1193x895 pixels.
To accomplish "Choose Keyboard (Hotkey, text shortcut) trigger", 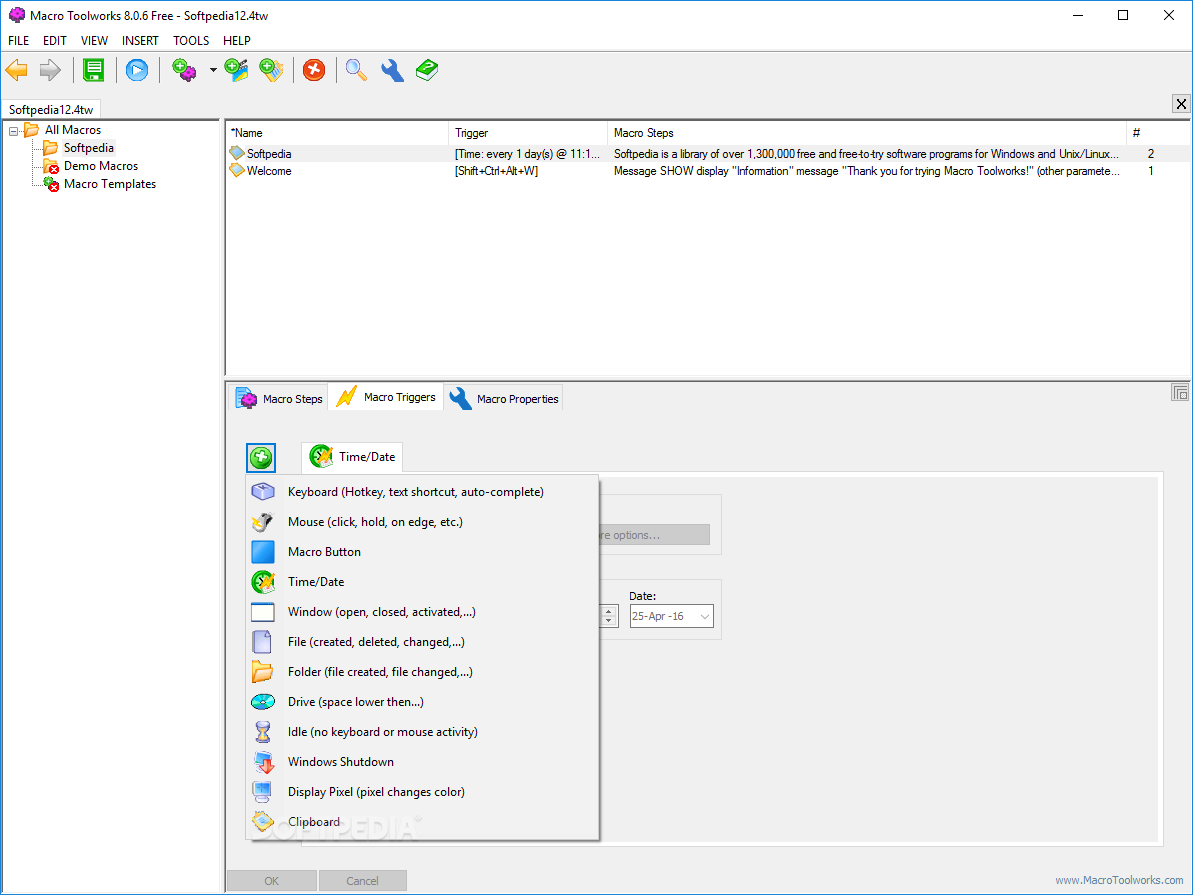I will pos(422,492).
